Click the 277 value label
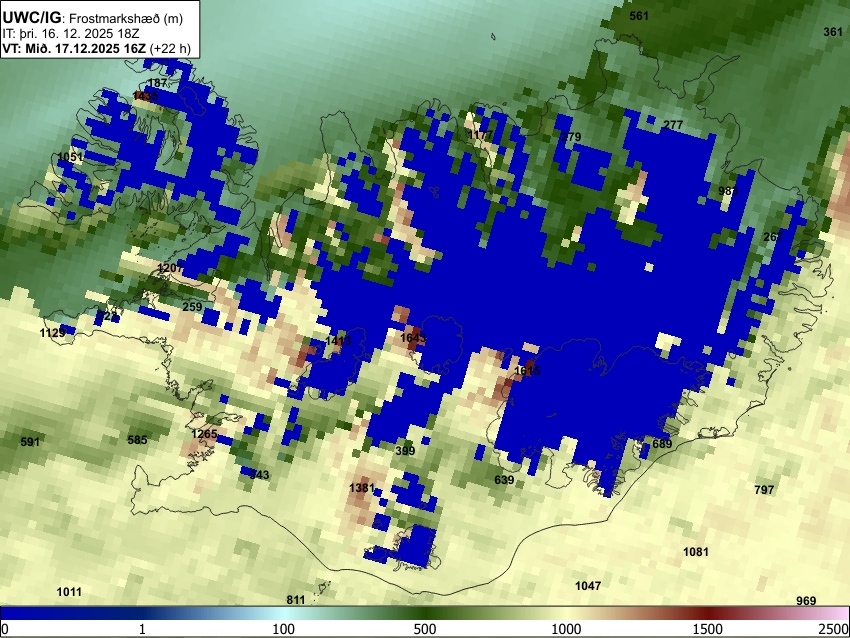The image size is (850, 638). tap(673, 125)
